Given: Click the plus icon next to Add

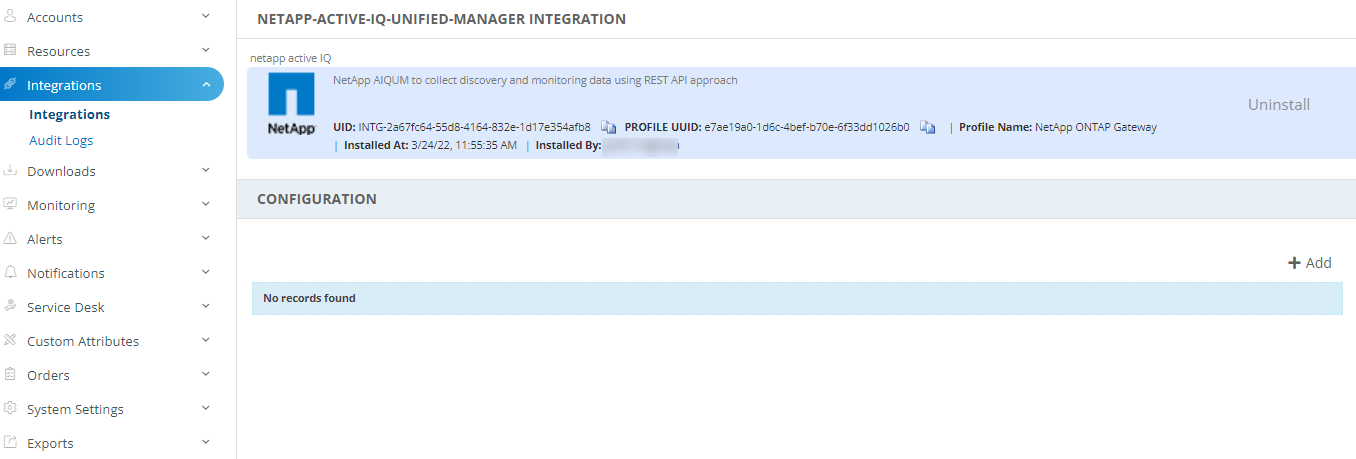Looking at the screenshot, I should 1294,263.
